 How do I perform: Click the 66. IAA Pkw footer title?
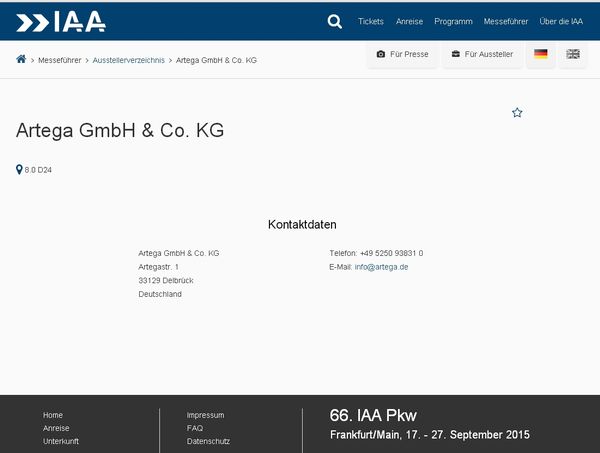pos(373,416)
